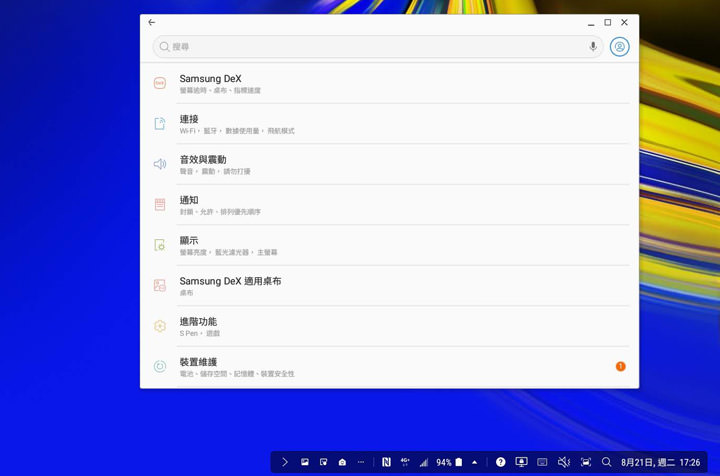Open 連接 connections settings
This screenshot has height=476, width=720.
(x=389, y=124)
